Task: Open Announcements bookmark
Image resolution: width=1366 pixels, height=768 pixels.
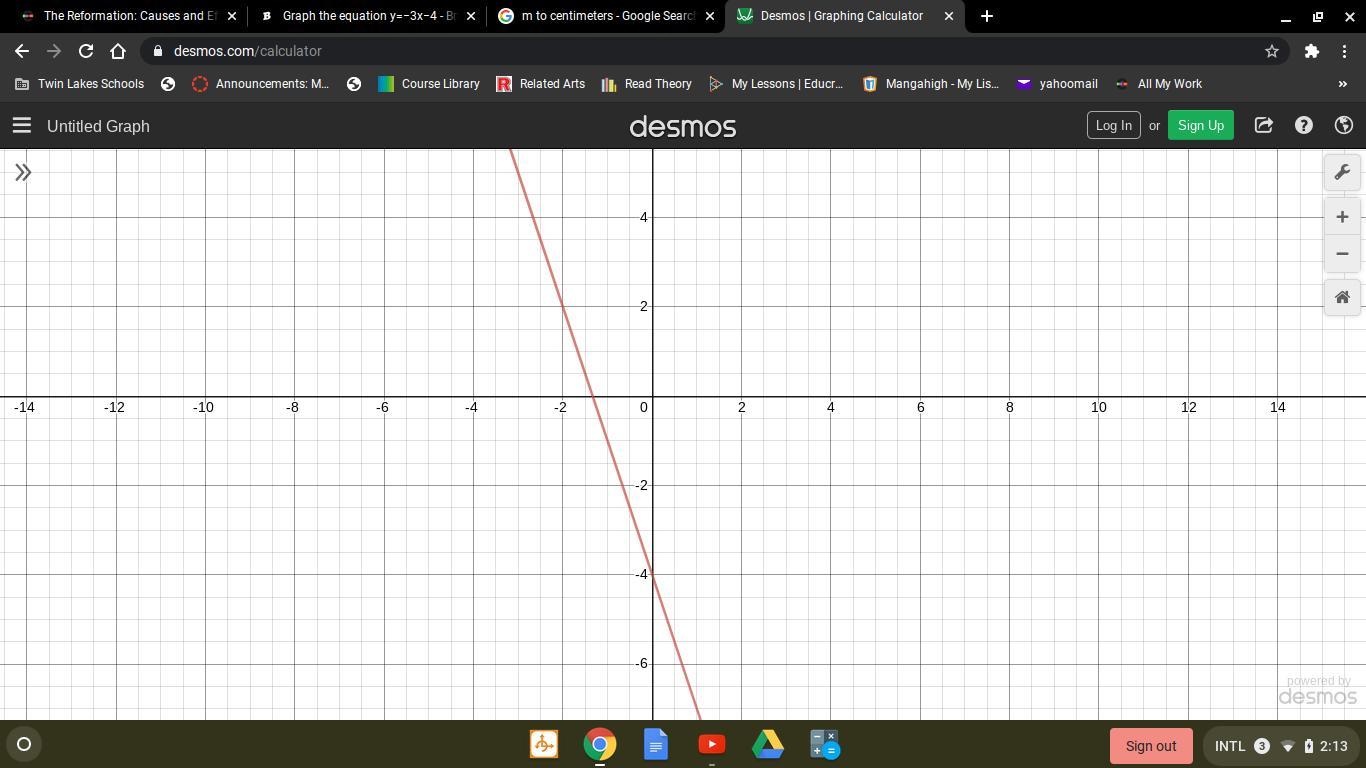Action: pyautogui.click(x=261, y=84)
